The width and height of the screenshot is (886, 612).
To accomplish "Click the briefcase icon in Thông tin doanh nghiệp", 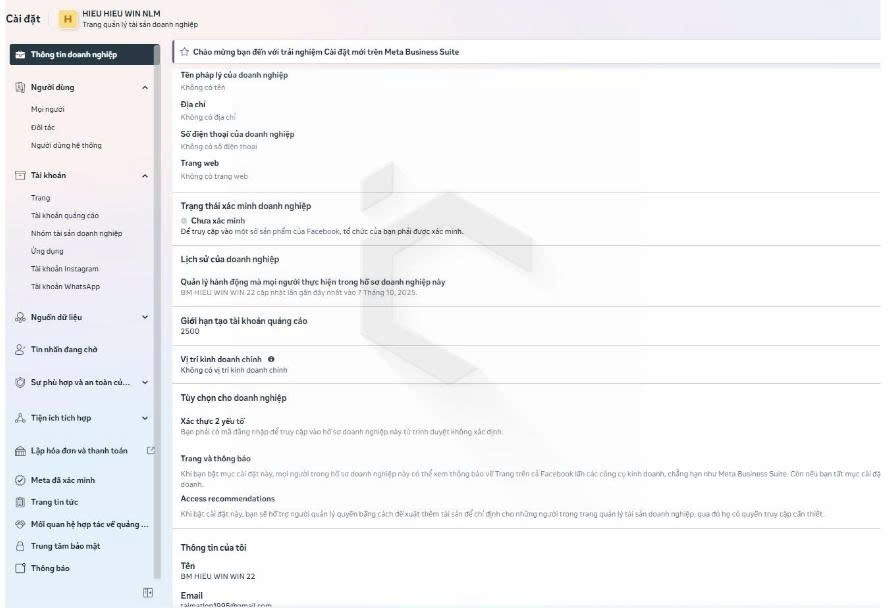I will [20, 55].
